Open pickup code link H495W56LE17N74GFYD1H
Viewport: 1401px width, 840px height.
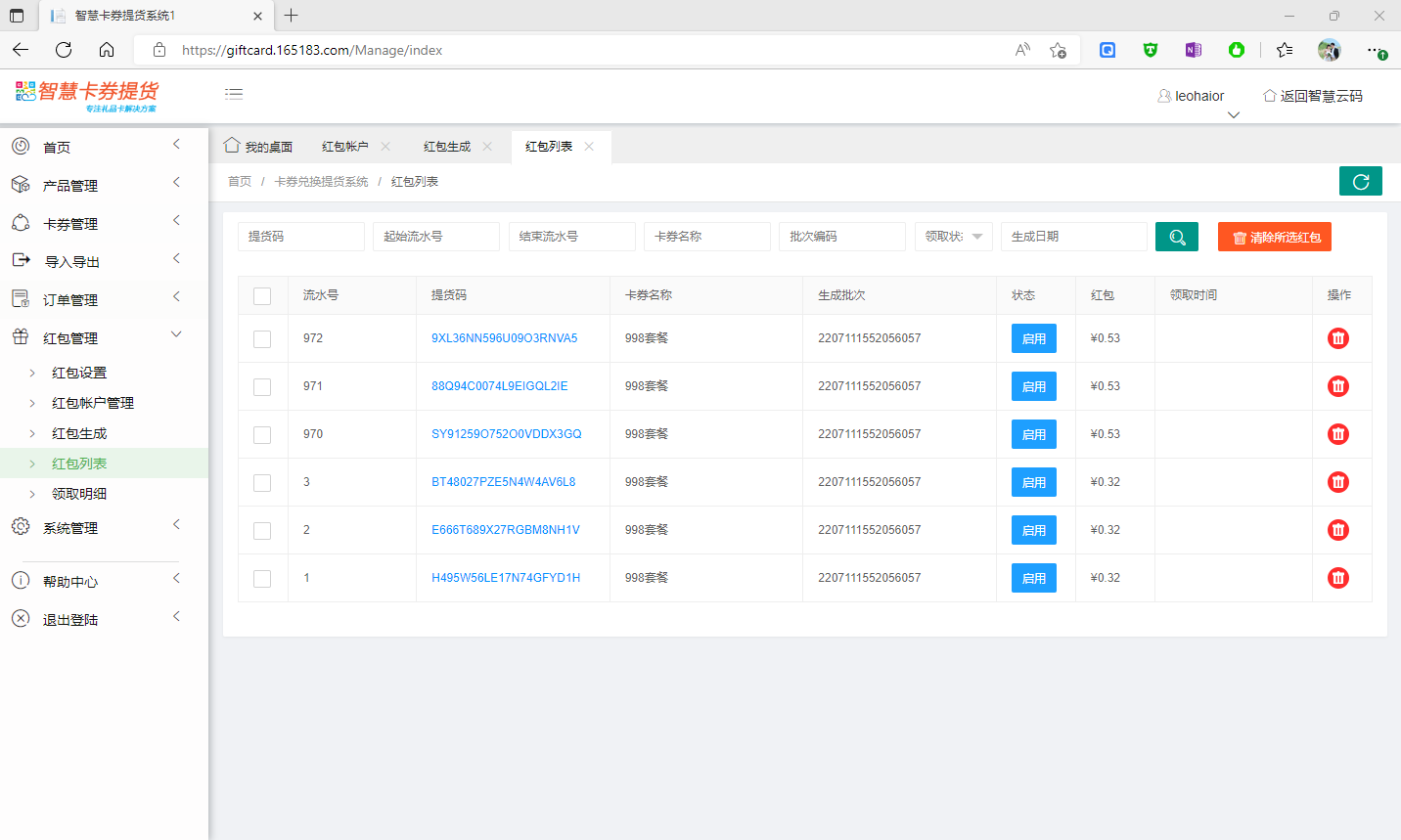point(506,578)
